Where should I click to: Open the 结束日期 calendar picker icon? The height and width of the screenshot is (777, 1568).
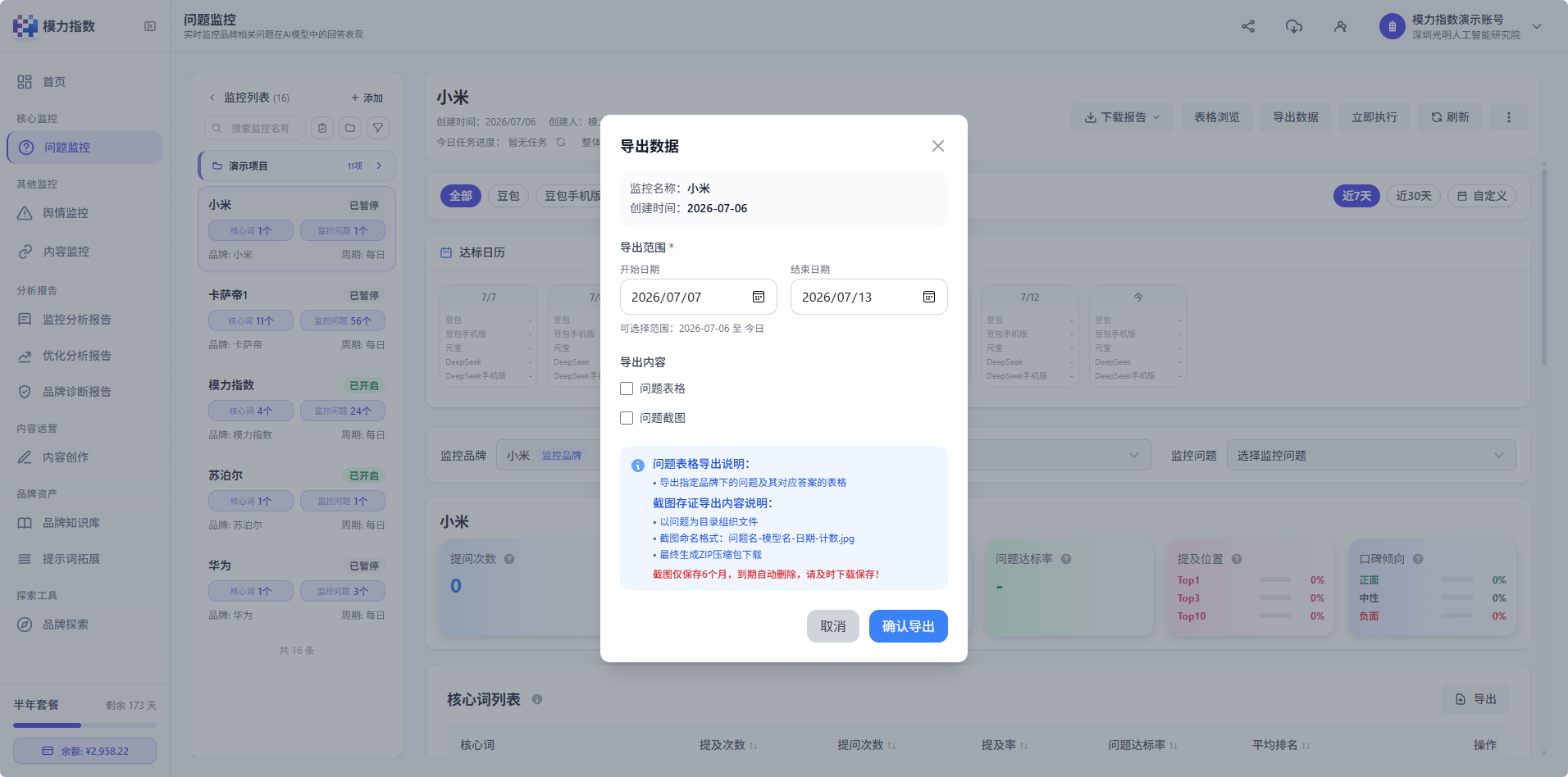929,297
